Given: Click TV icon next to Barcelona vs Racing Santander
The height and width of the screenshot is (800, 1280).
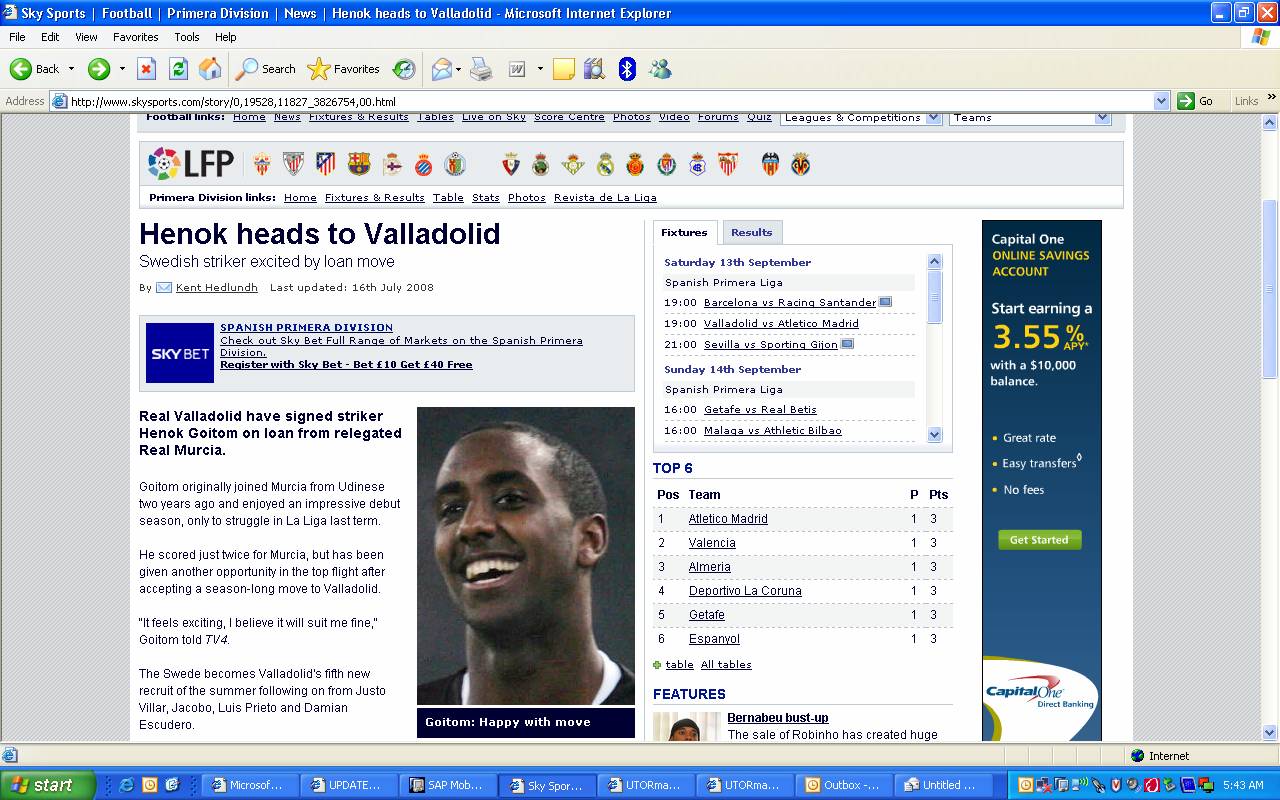Looking at the screenshot, I should click(x=885, y=302).
